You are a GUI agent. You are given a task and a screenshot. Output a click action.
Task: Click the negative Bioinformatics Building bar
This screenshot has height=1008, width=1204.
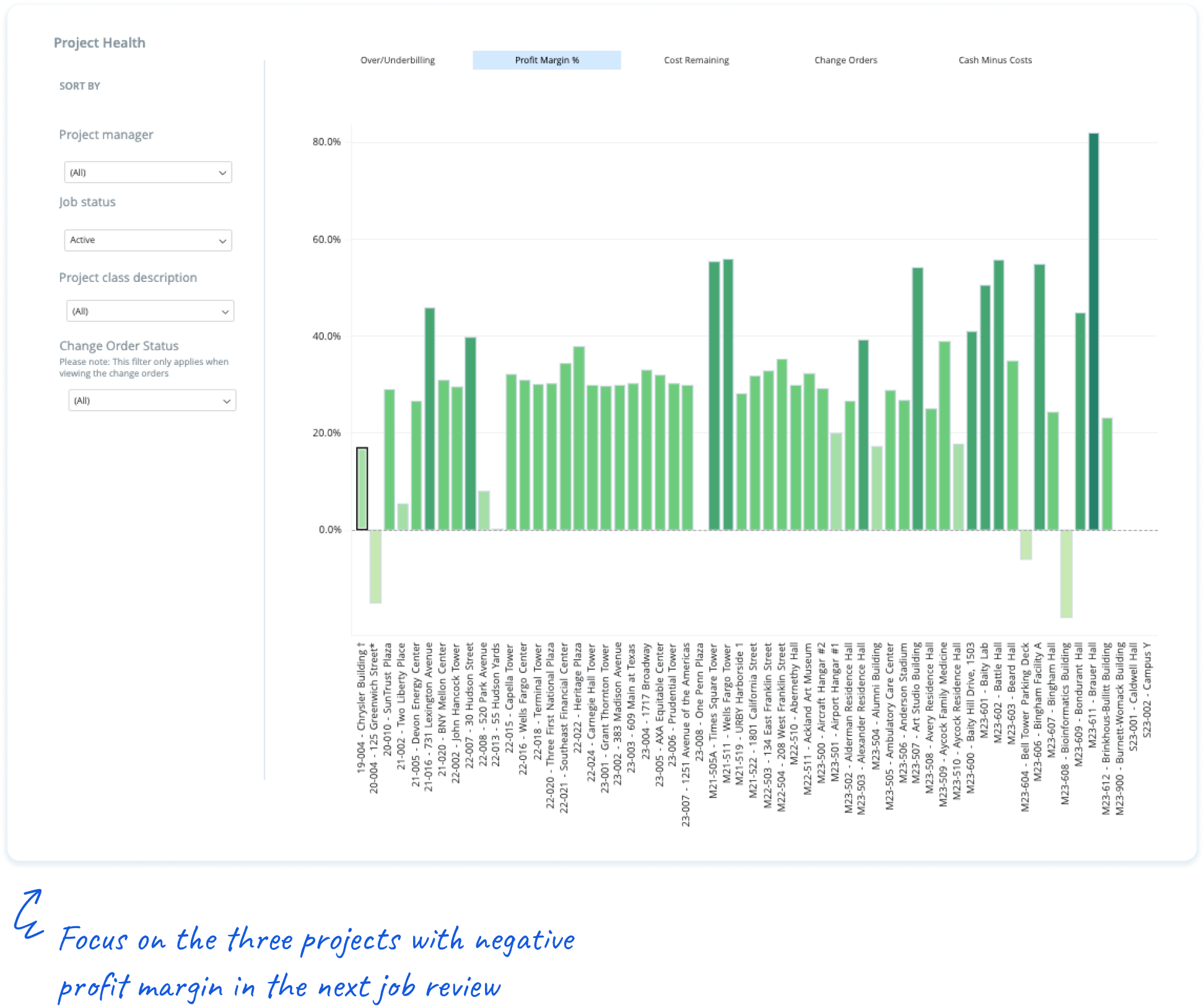pos(1067,574)
